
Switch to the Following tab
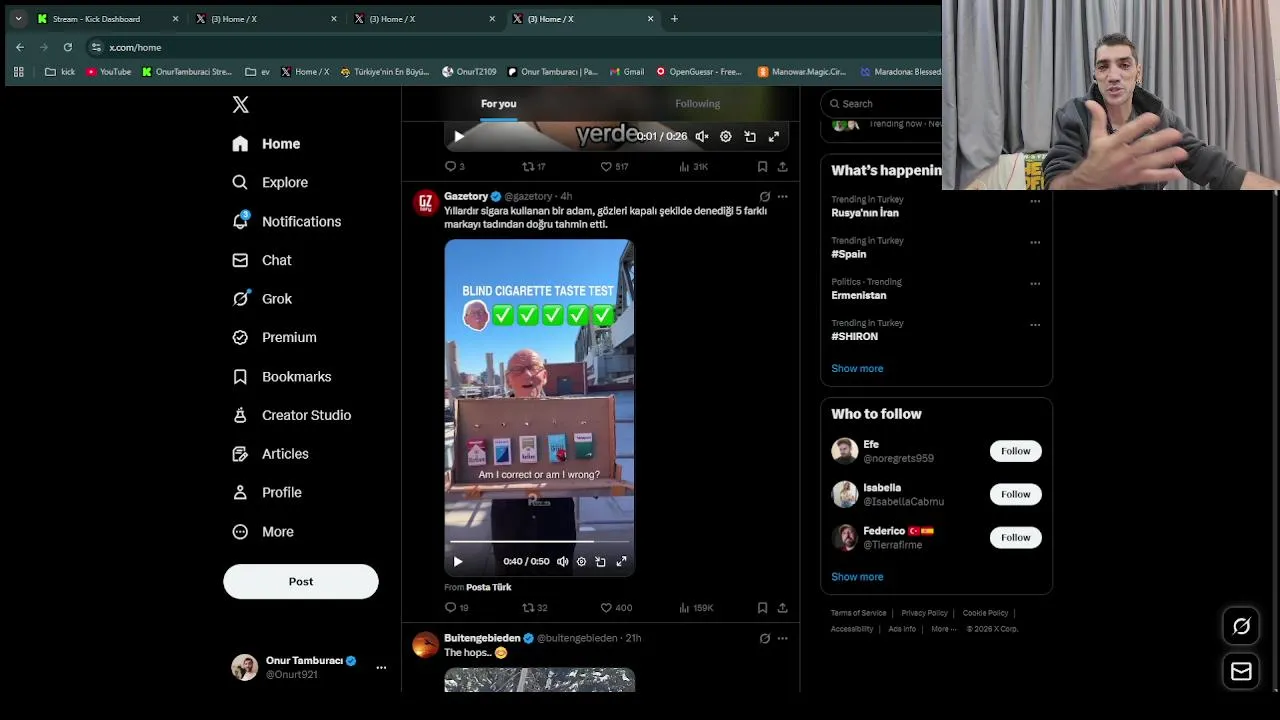[697, 104]
